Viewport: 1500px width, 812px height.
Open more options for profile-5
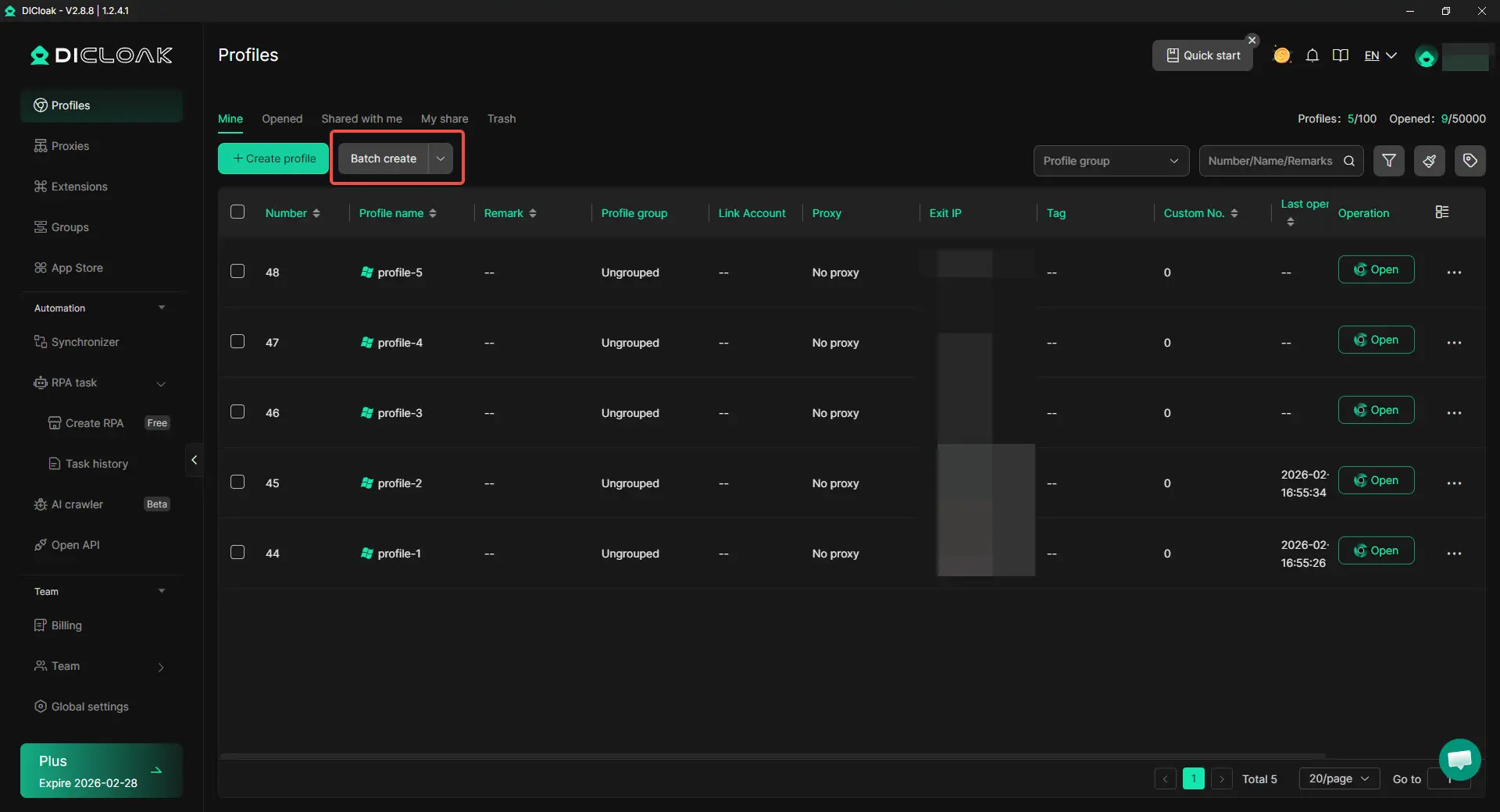(x=1454, y=272)
